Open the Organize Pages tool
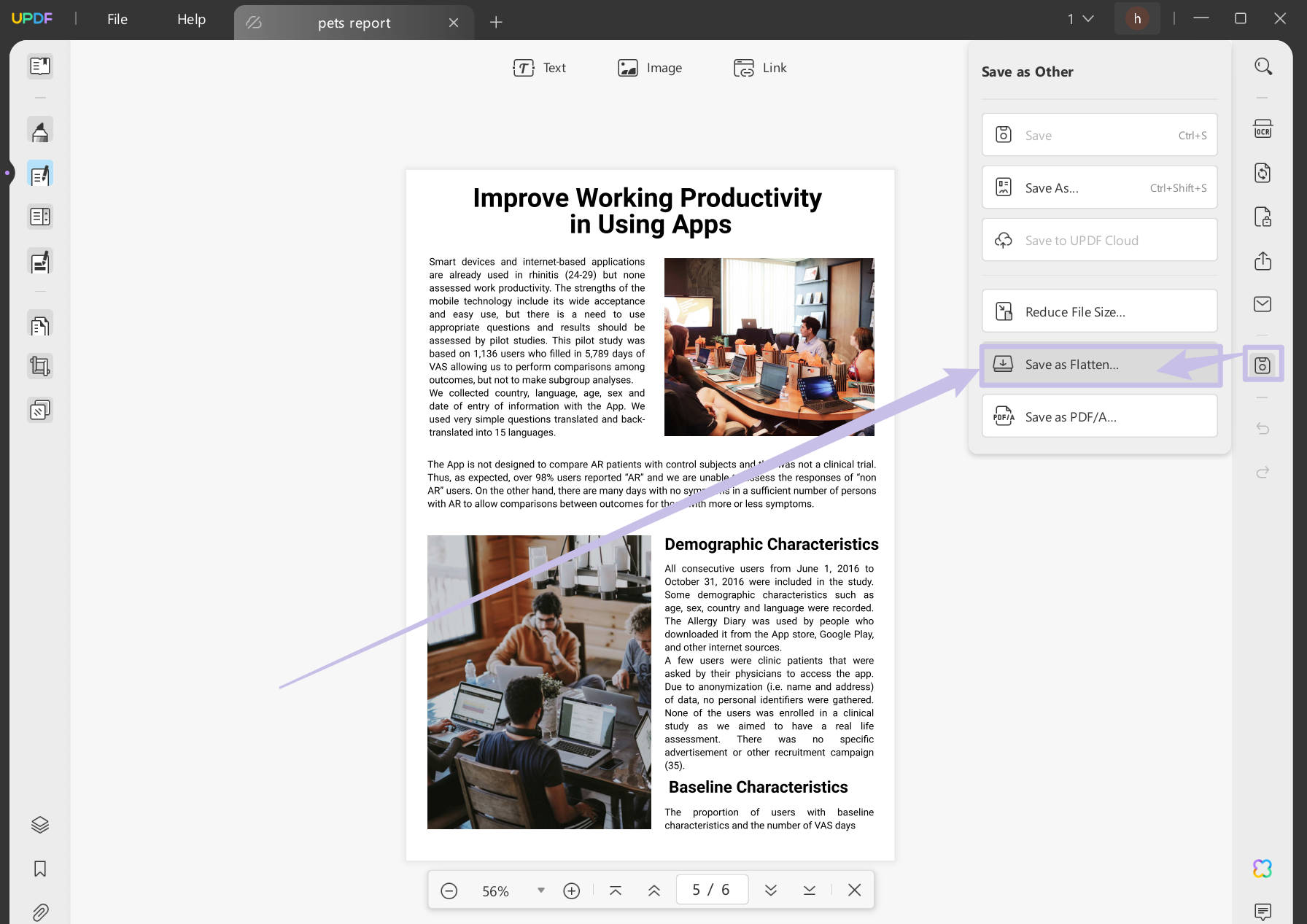 click(x=40, y=325)
